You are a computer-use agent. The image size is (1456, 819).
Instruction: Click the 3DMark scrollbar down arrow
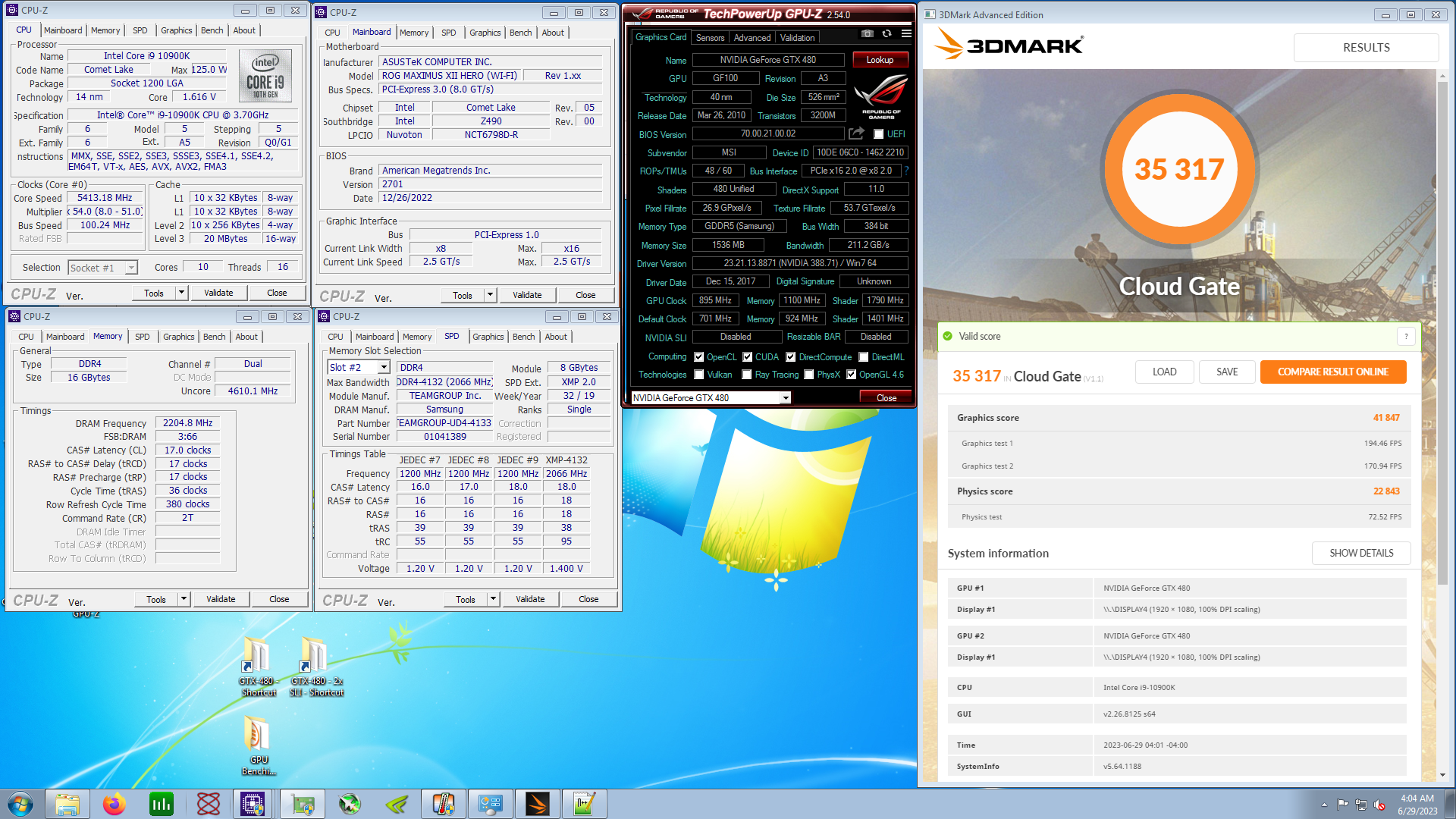coord(1442,775)
